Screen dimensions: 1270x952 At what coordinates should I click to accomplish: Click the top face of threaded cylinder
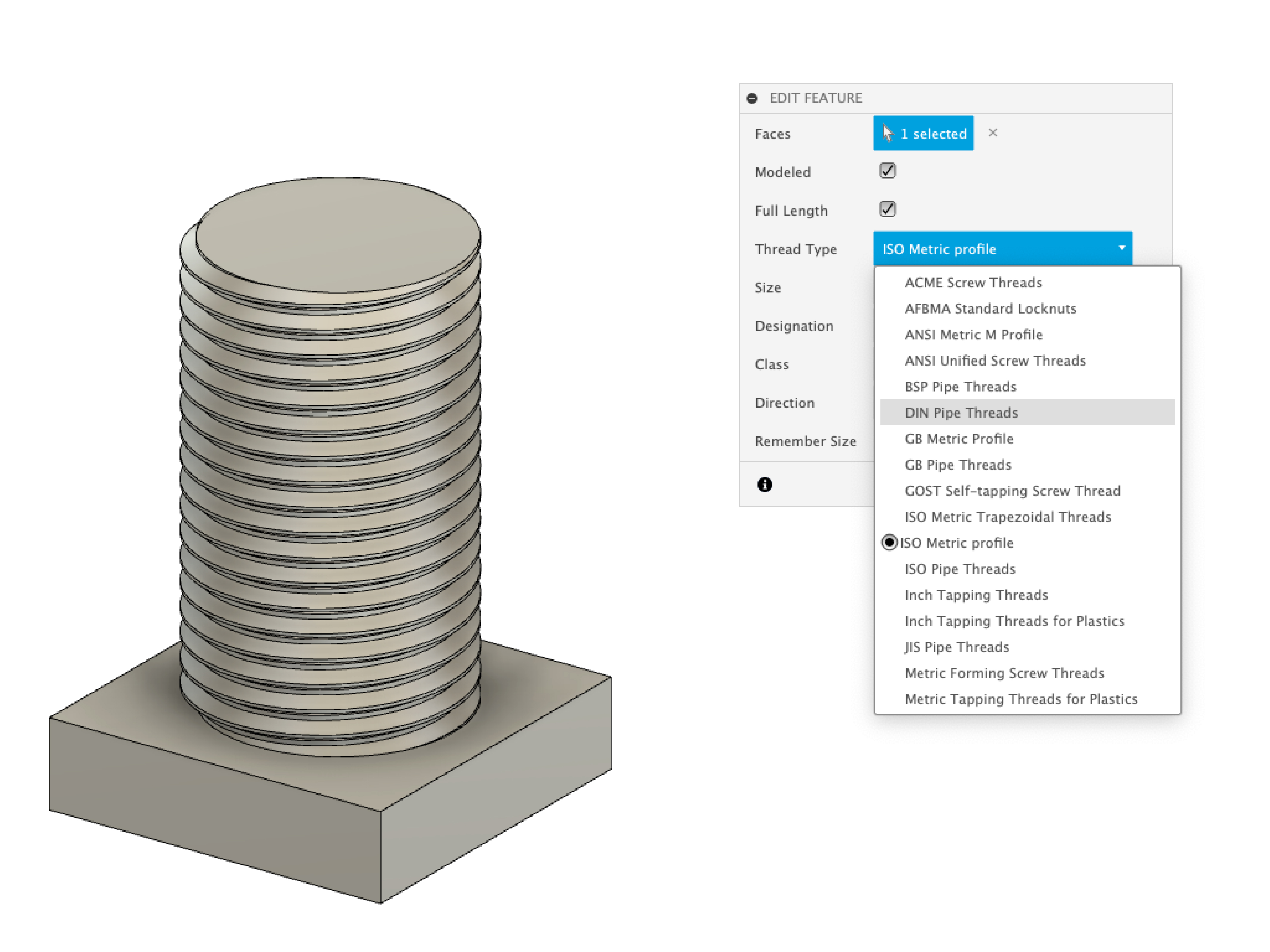(338, 234)
